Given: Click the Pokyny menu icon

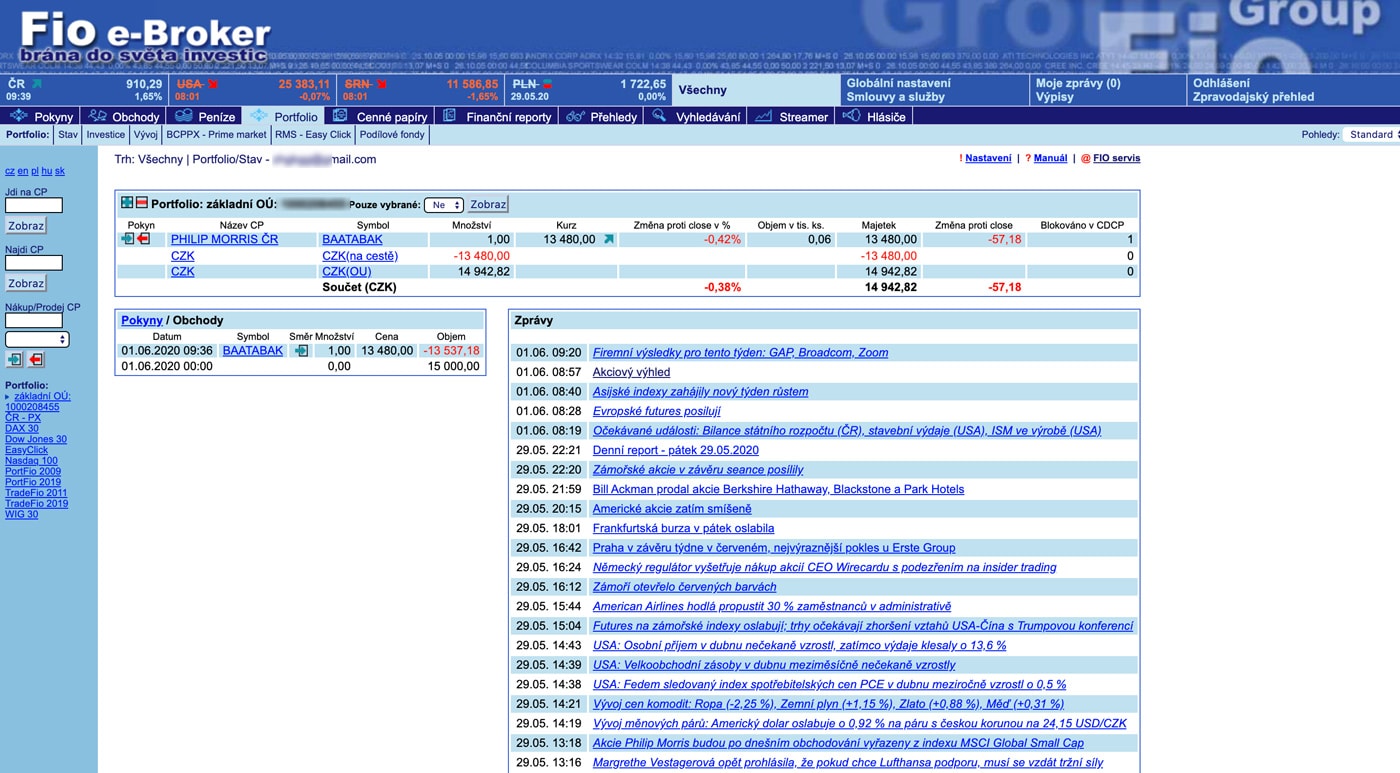Looking at the screenshot, I should coord(18,116).
